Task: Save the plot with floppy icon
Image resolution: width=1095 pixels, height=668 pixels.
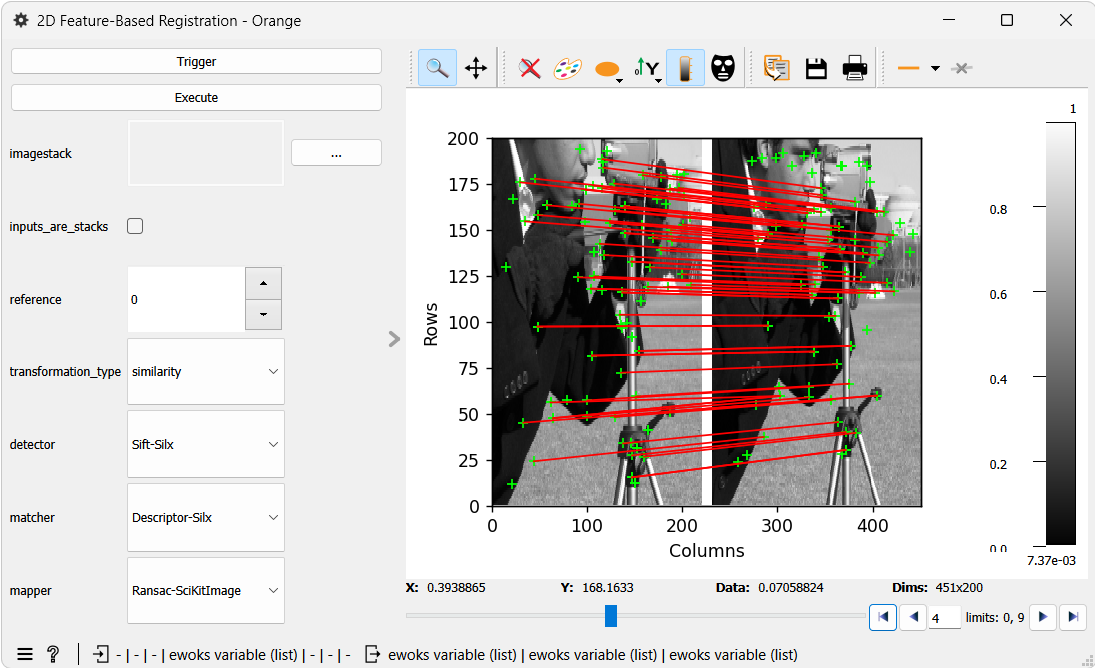Action: tap(816, 68)
